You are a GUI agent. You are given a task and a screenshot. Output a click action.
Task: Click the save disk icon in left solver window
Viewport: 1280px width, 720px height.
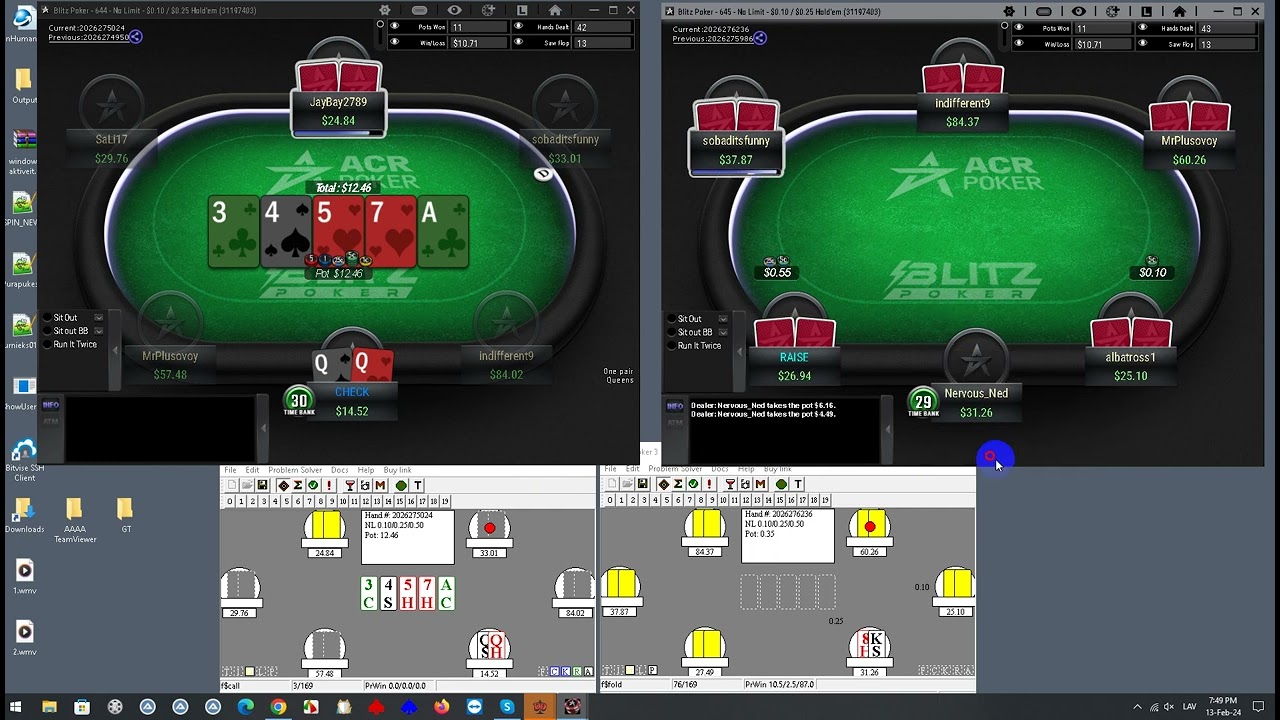click(262, 485)
